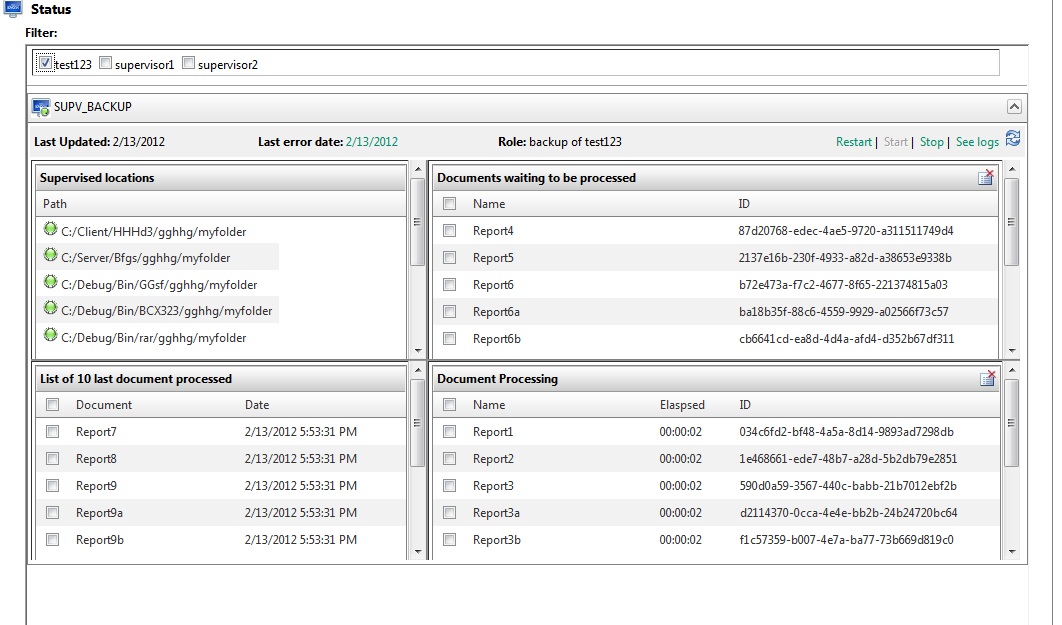The image size is (1062, 625).
Task: Enable the supervisor1 filter checkbox
Action: (105, 63)
